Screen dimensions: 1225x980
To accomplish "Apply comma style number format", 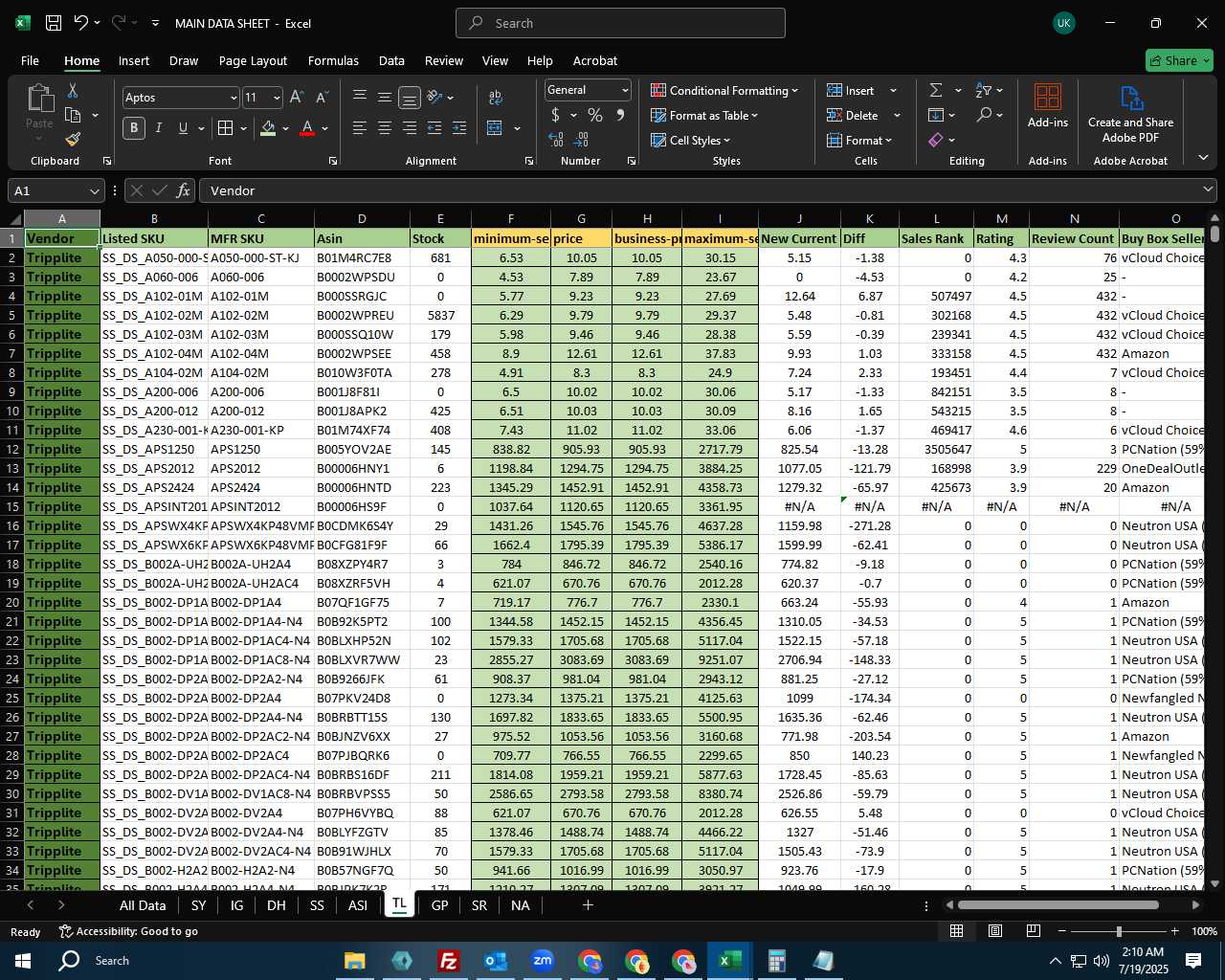I will tap(620, 115).
